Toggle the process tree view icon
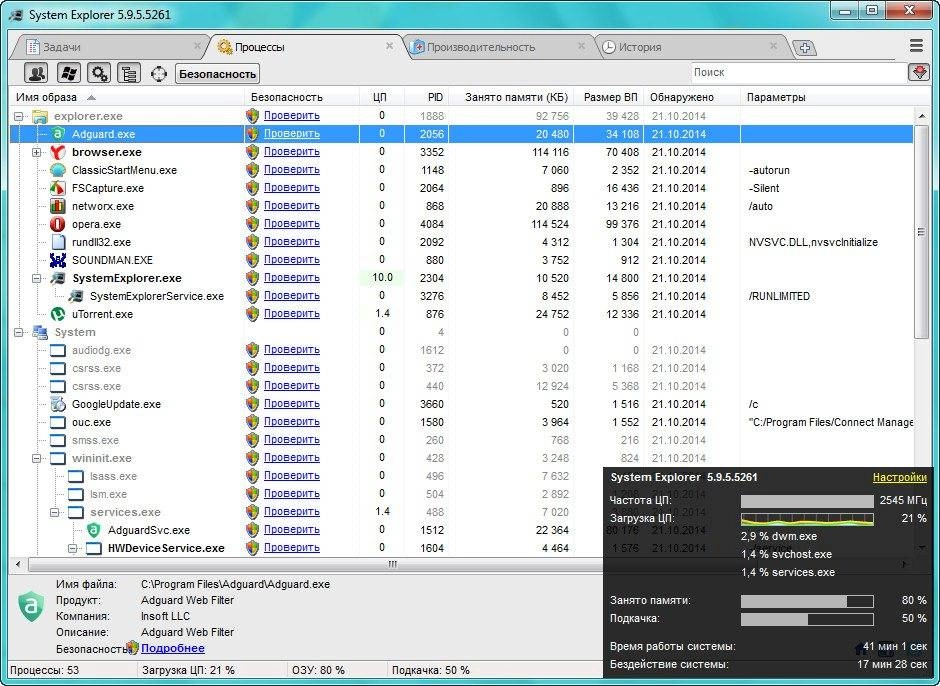Image resolution: width=940 pixels, height=686 pixels. click(129, 74)
